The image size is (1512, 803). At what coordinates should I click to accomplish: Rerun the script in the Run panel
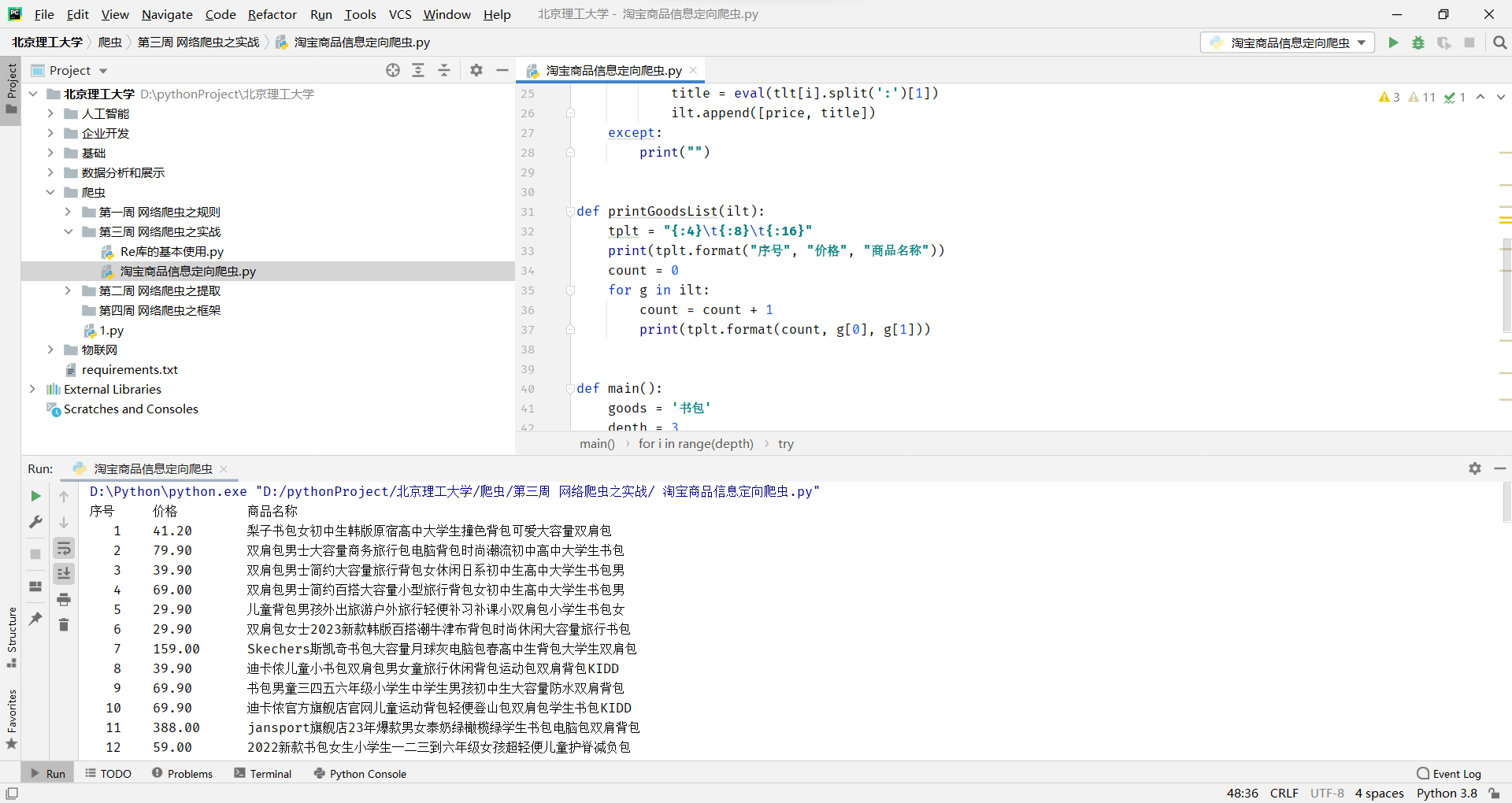pos(35,496)
